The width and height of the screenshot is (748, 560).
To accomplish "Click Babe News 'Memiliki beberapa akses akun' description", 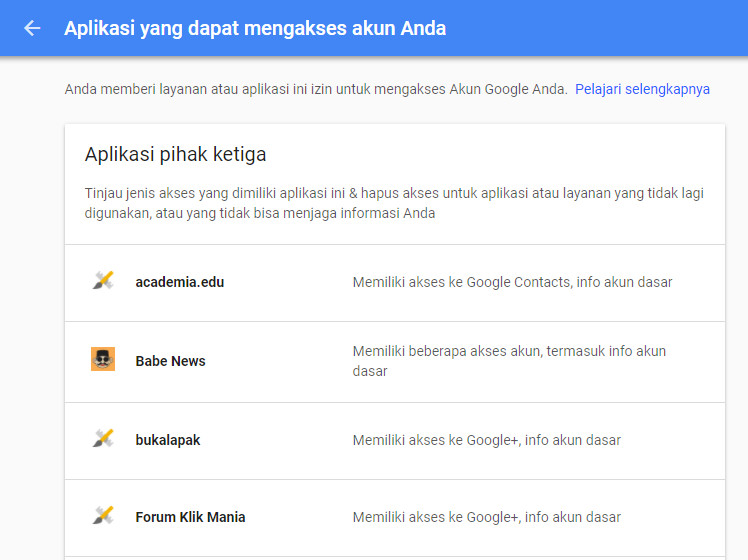I will pyautogui.click(x=509, y=361).
